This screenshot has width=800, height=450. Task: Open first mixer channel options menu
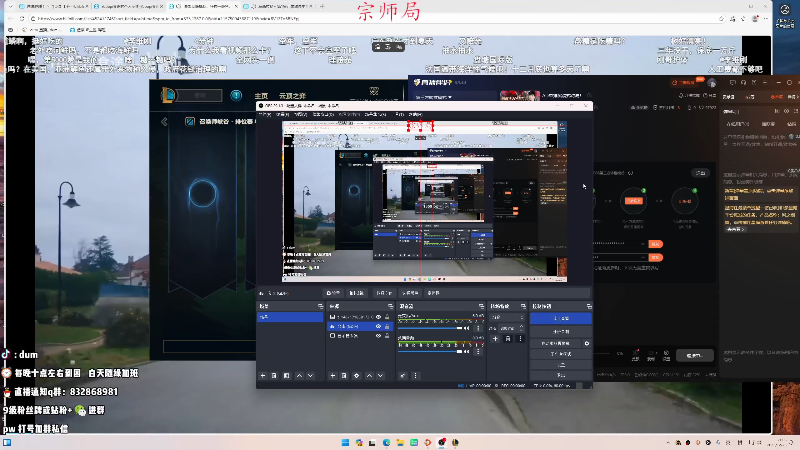coord(478,329)
